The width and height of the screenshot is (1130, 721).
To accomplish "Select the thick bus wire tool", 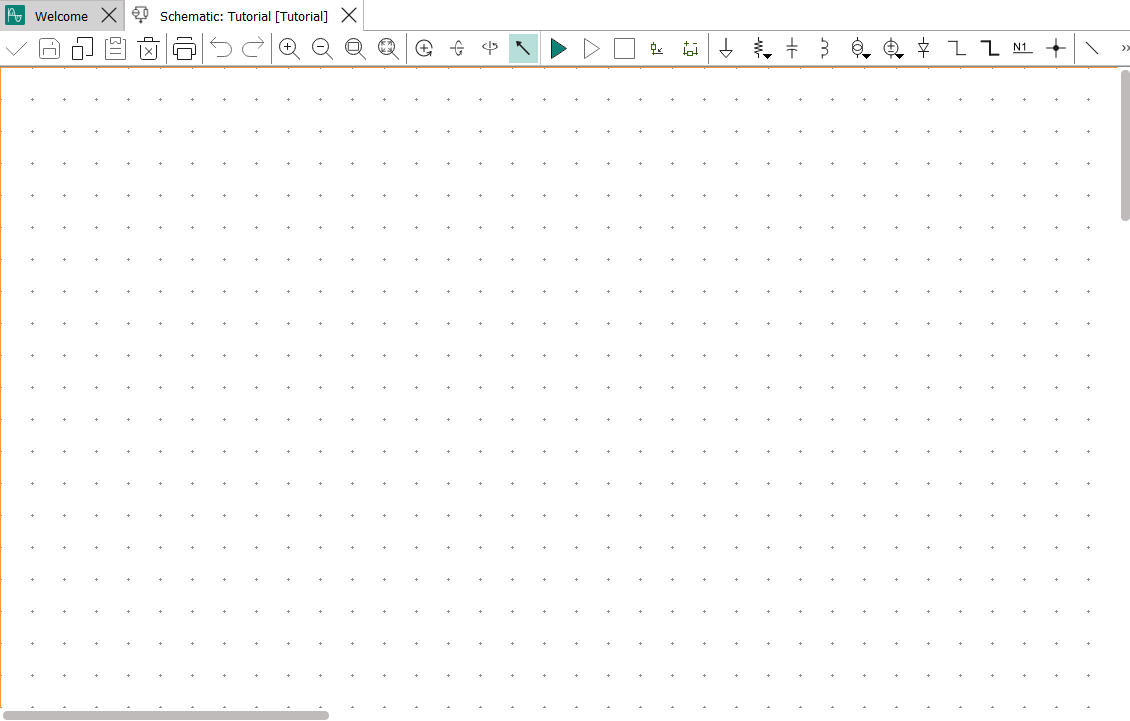I will click(x=989, y=49).
